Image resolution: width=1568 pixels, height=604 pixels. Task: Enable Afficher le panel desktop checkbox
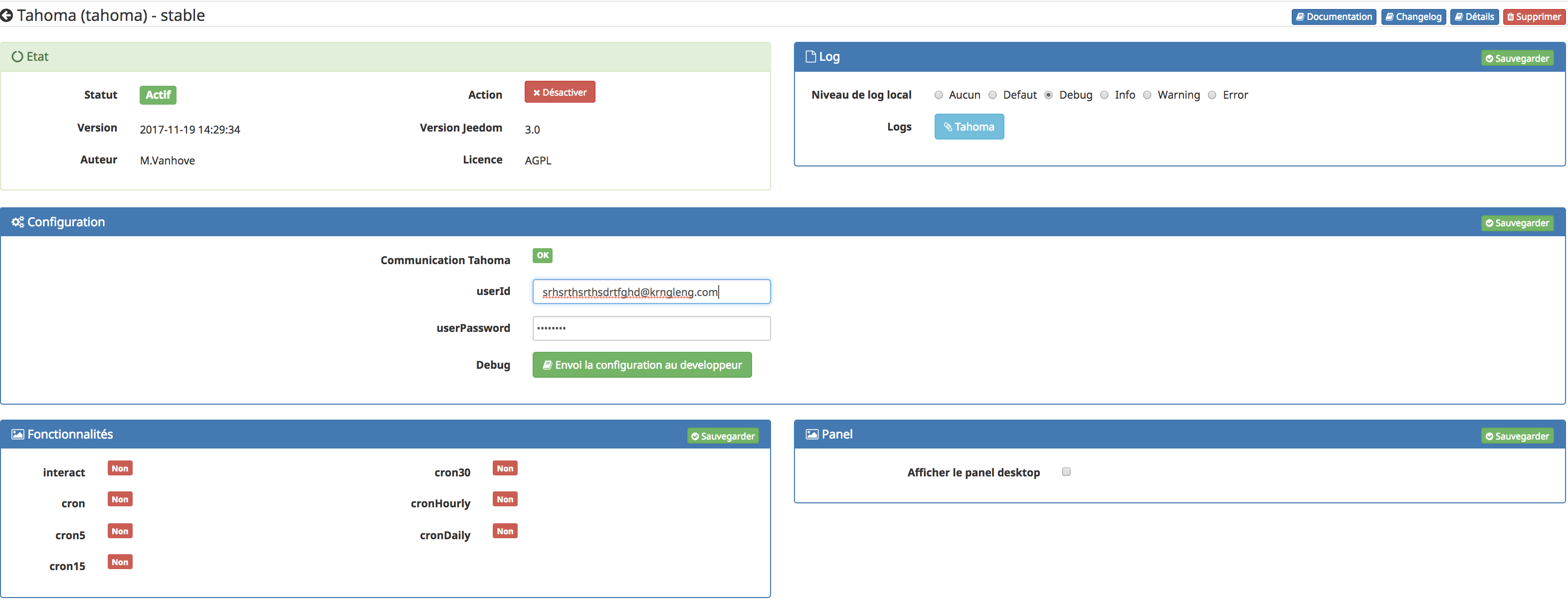click(1066, 471)
